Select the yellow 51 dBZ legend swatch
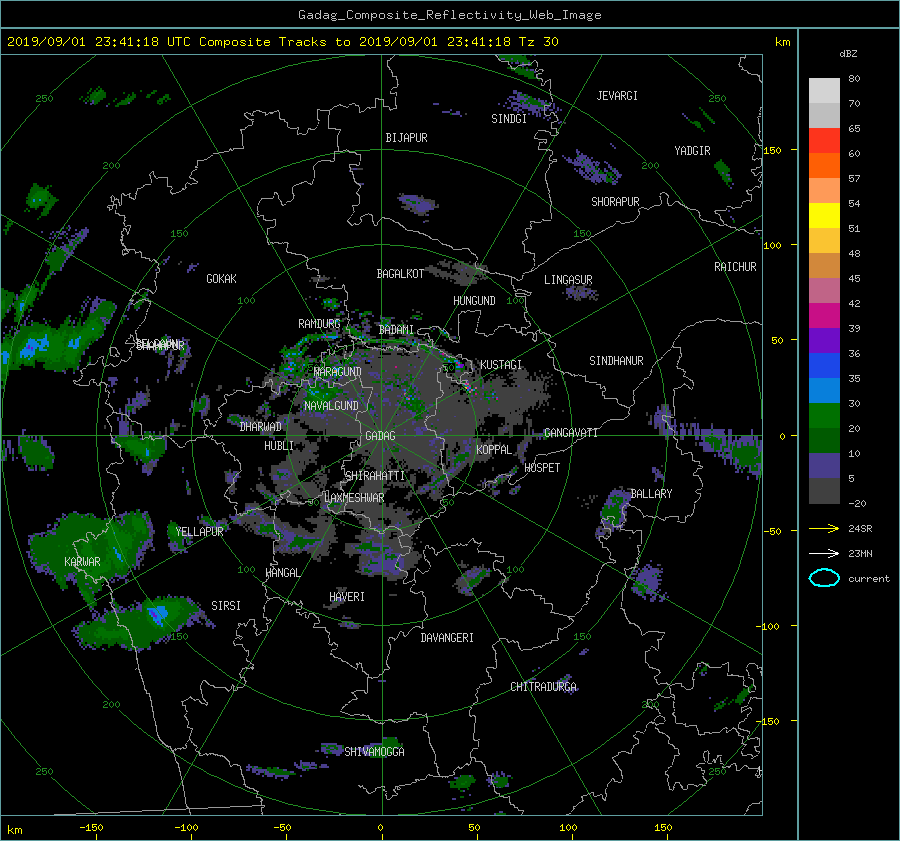Screen dimensions: 900x841 coord(824,216)
